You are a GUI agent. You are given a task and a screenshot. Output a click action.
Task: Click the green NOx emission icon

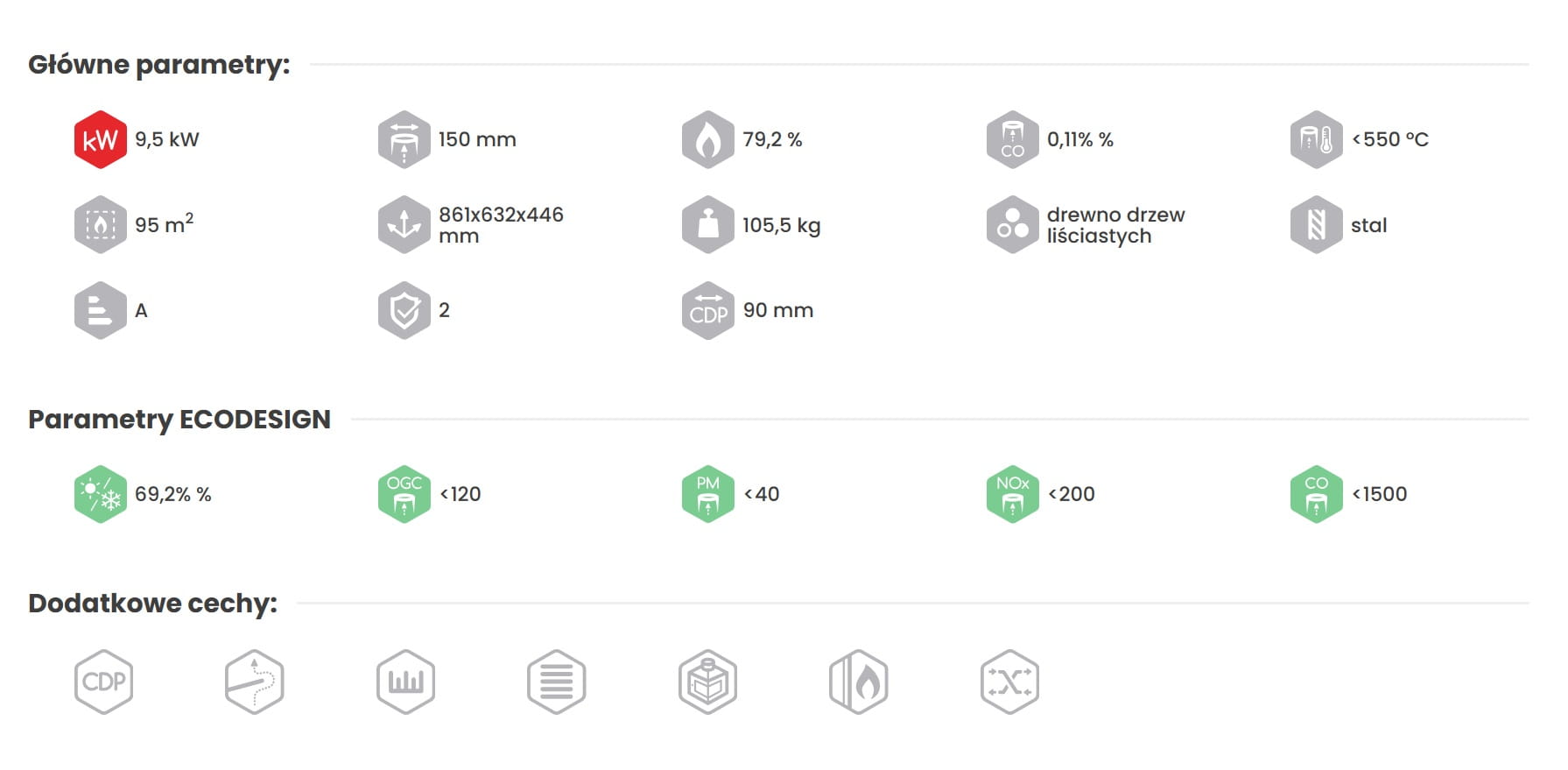[x=1013, y=494]
